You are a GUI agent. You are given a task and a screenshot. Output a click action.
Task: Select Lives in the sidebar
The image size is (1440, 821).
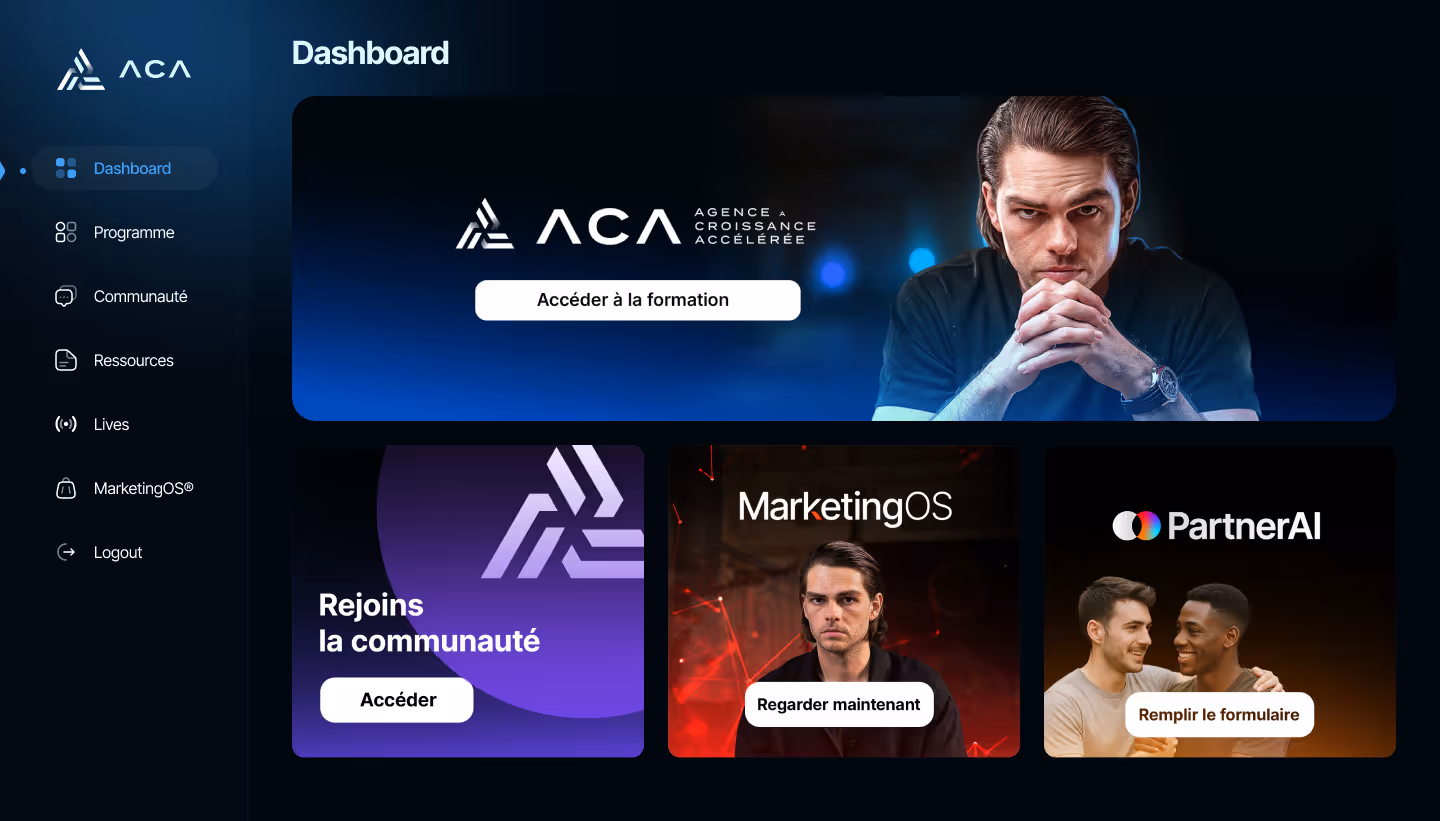[x=111, y=424]
